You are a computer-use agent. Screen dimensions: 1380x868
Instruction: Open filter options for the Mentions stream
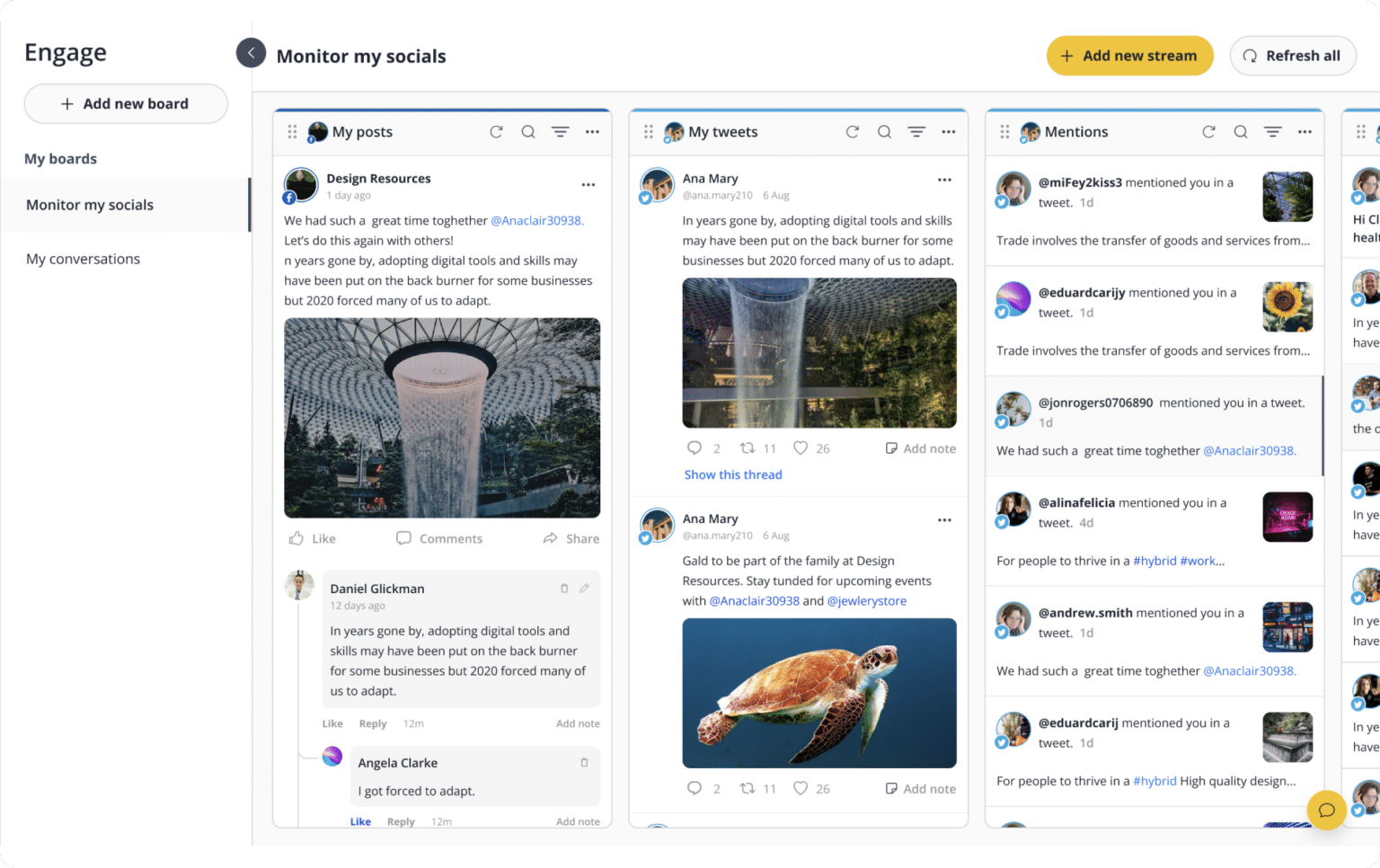1273,132
